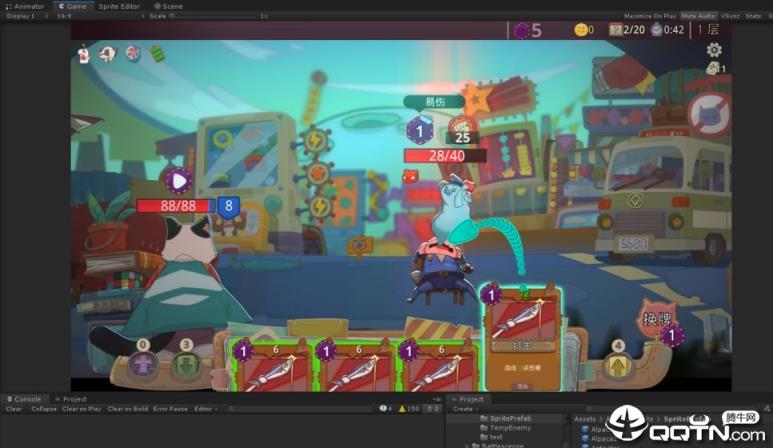Open the Display 1 dropdown

22,16
